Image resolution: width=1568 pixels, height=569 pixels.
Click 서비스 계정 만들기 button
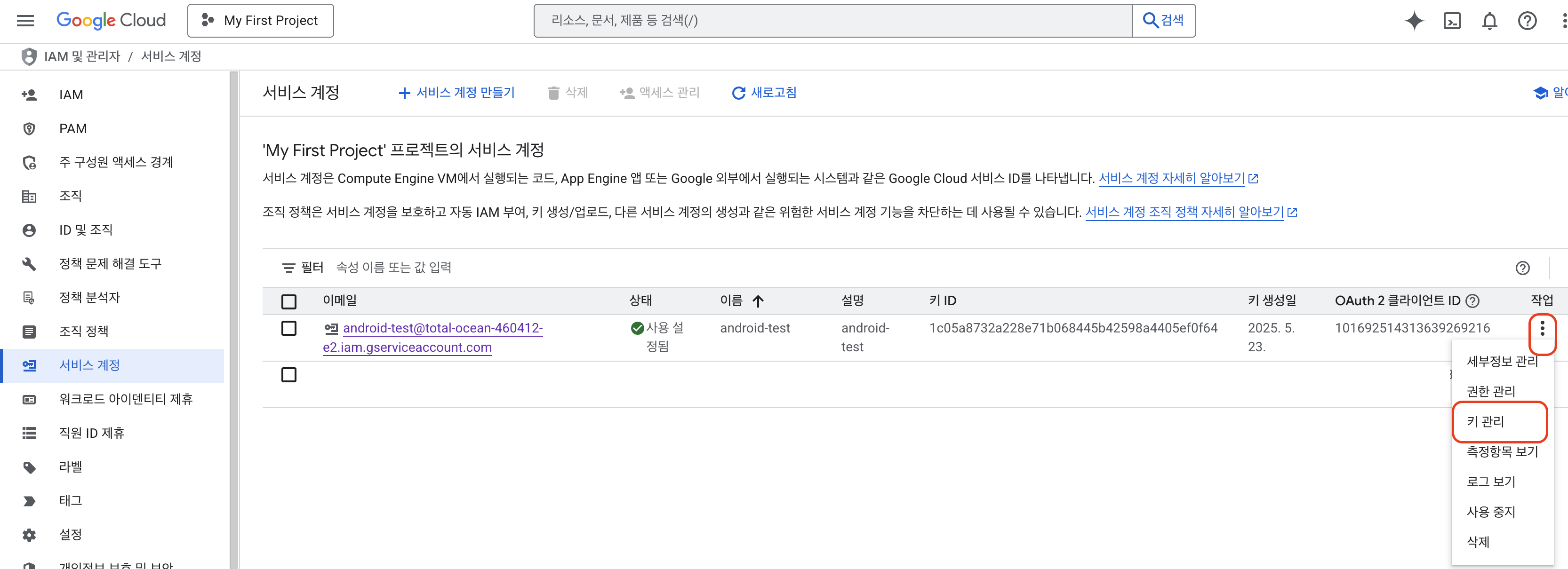456,93
